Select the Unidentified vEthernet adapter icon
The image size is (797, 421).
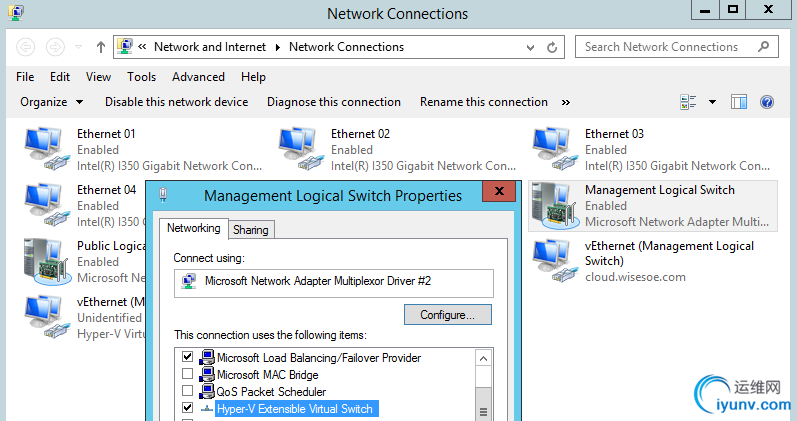(46, 317)
